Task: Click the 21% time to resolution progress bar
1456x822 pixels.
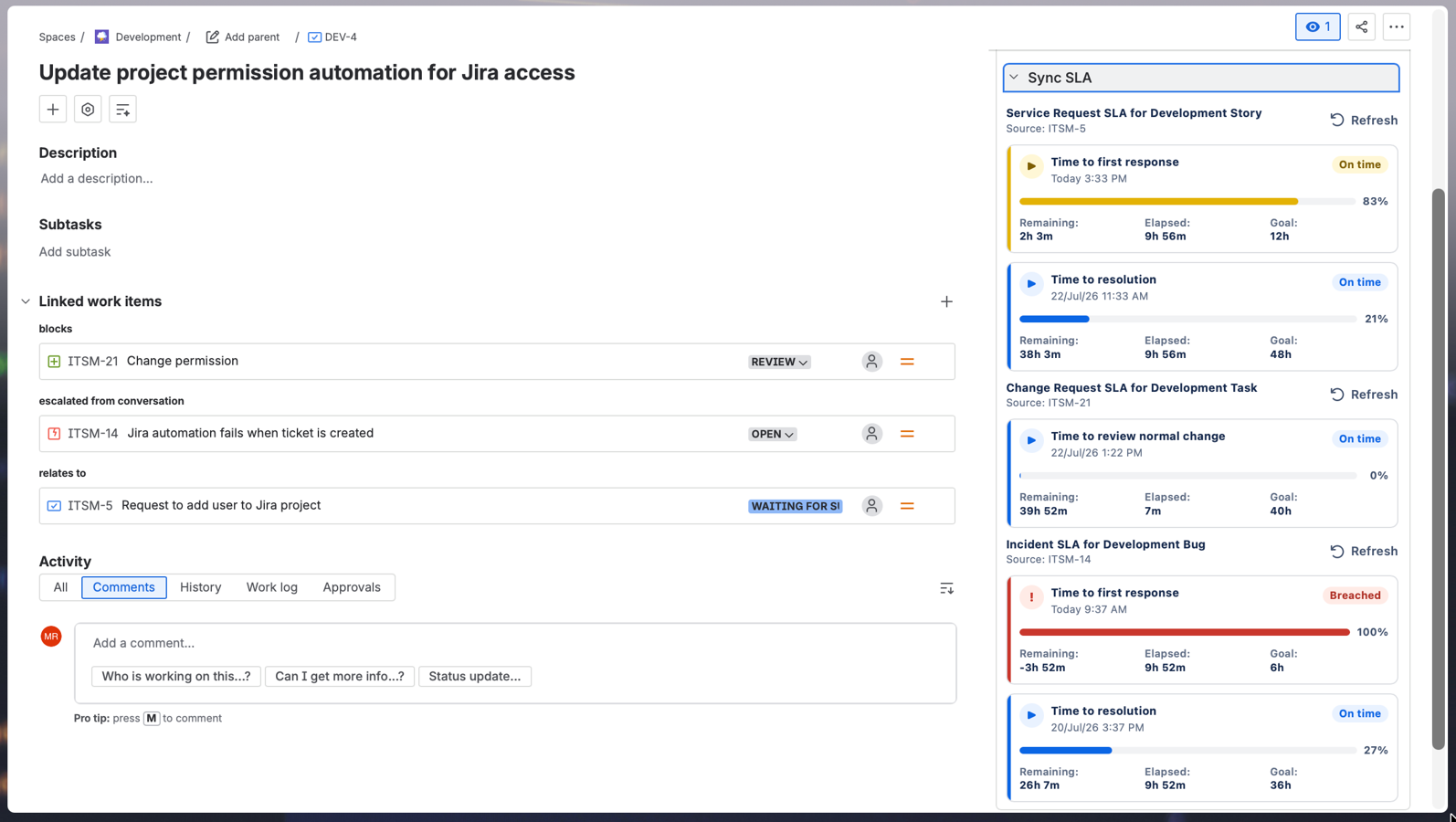Action: coord(1187,319)
